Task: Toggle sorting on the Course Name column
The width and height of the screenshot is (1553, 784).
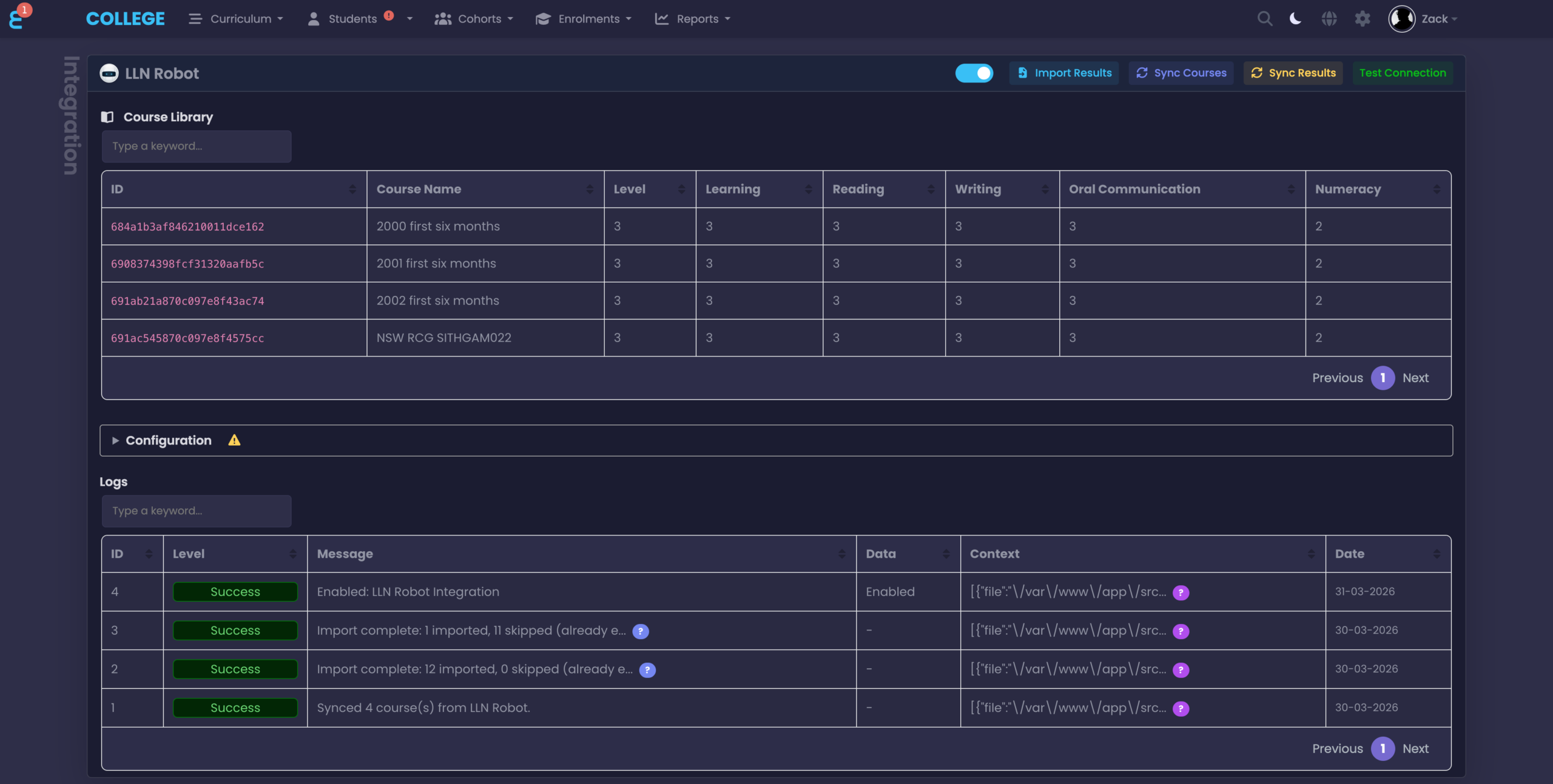Action: (x=590, y=189)
